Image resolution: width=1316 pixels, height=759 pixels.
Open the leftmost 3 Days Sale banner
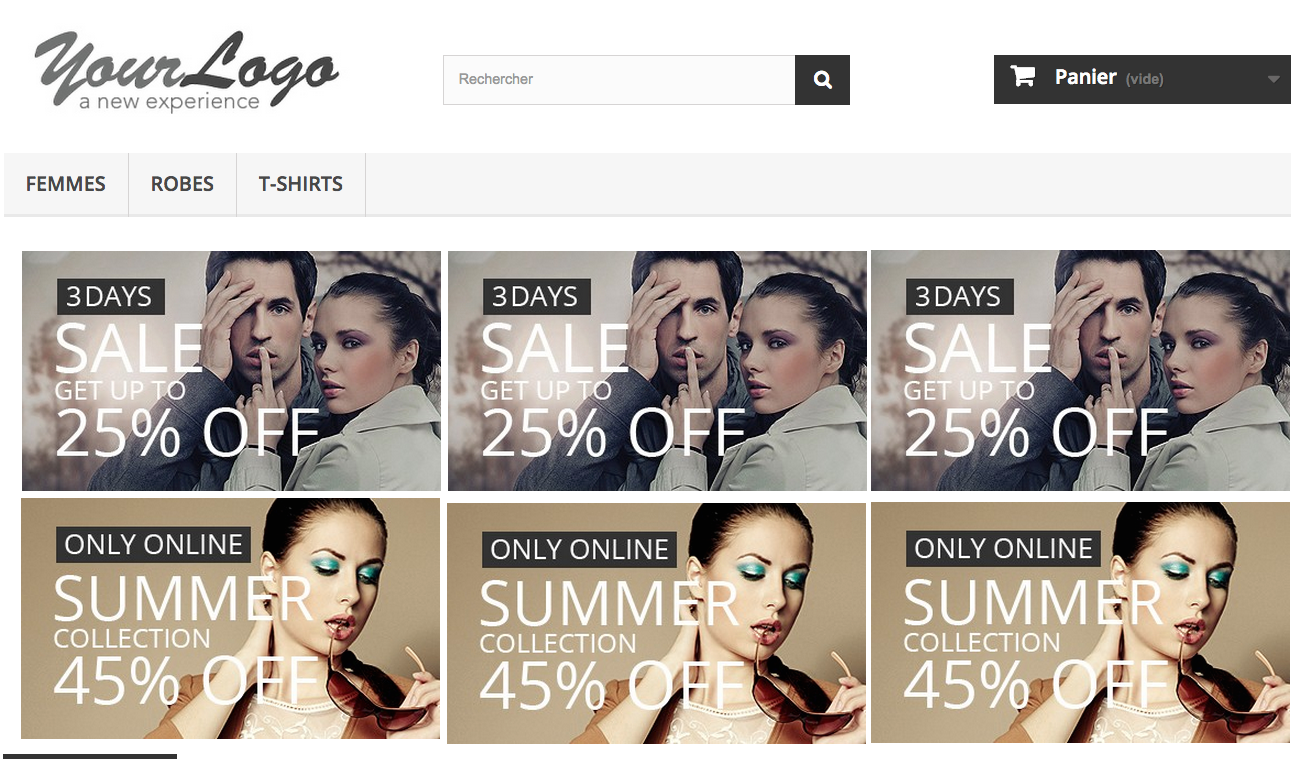(x=231, y=371)
